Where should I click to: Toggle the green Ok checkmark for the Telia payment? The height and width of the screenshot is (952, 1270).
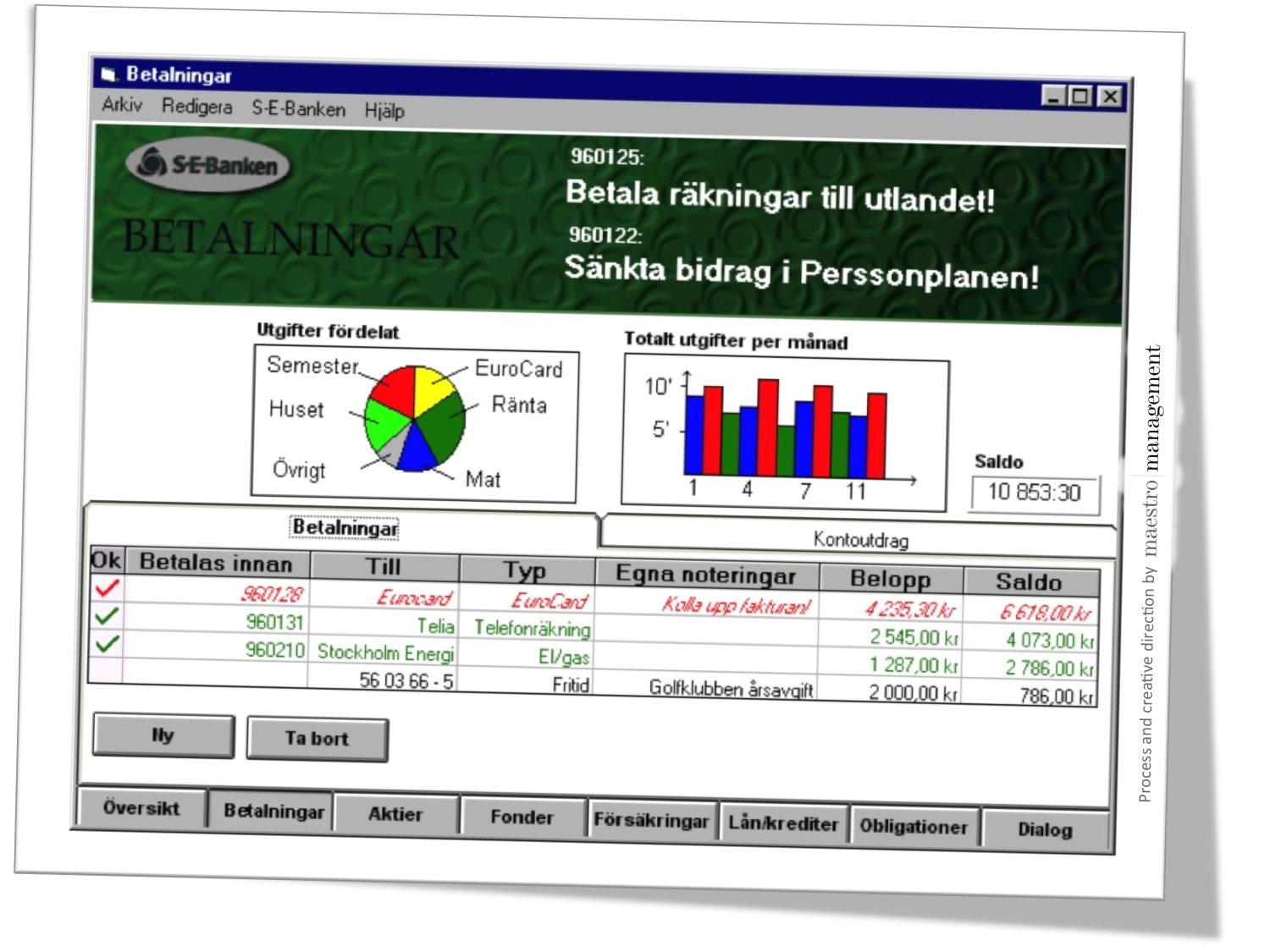coord(108,615)
